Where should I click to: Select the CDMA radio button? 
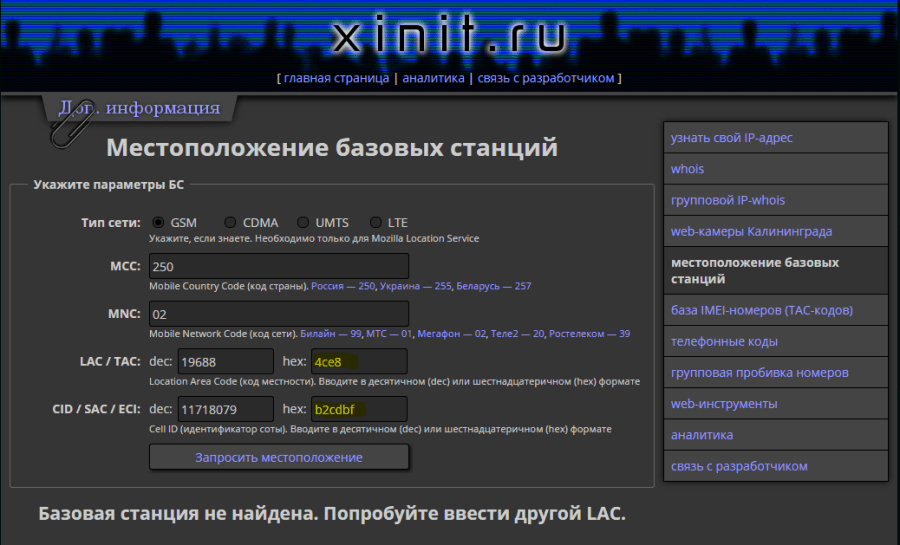point(230,222)
